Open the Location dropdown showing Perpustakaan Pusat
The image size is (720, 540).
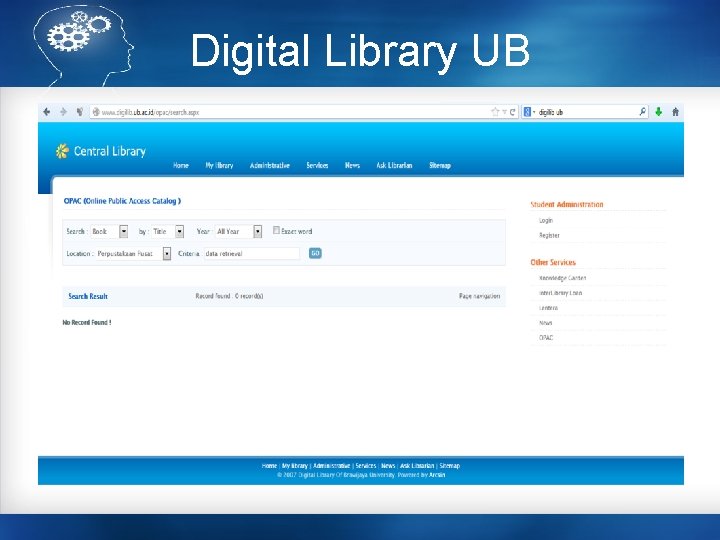pyautogui.click(x=133, y=253)
